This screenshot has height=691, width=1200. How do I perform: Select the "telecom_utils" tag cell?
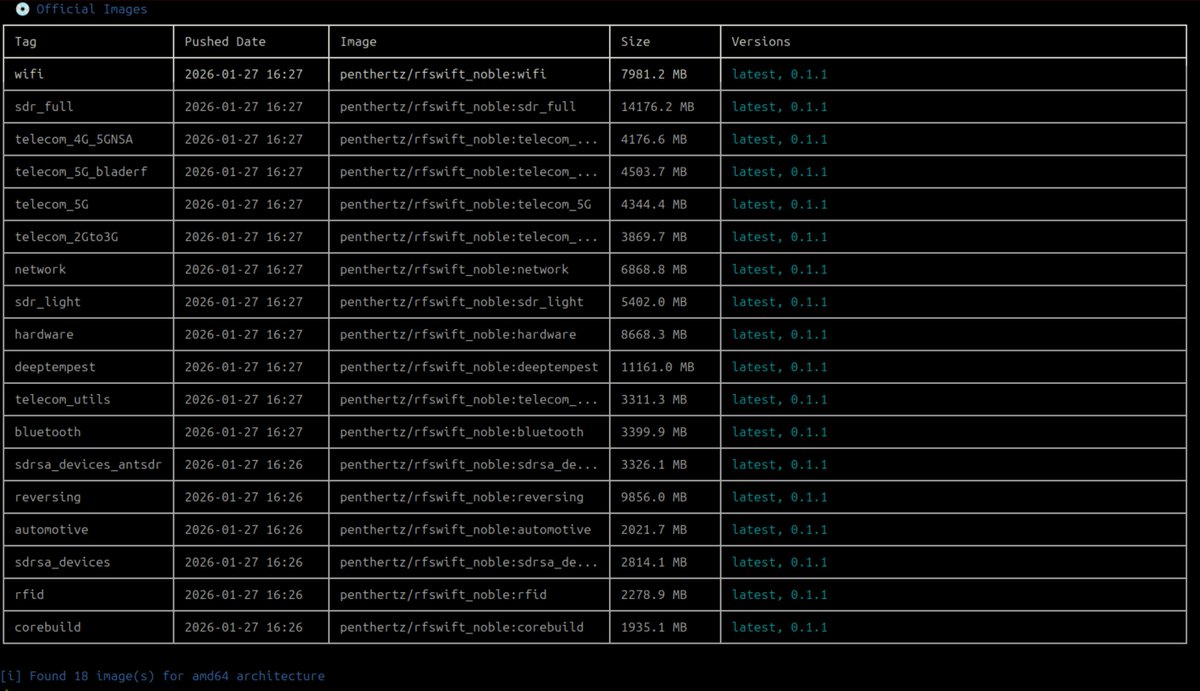[x=62, y=399]
